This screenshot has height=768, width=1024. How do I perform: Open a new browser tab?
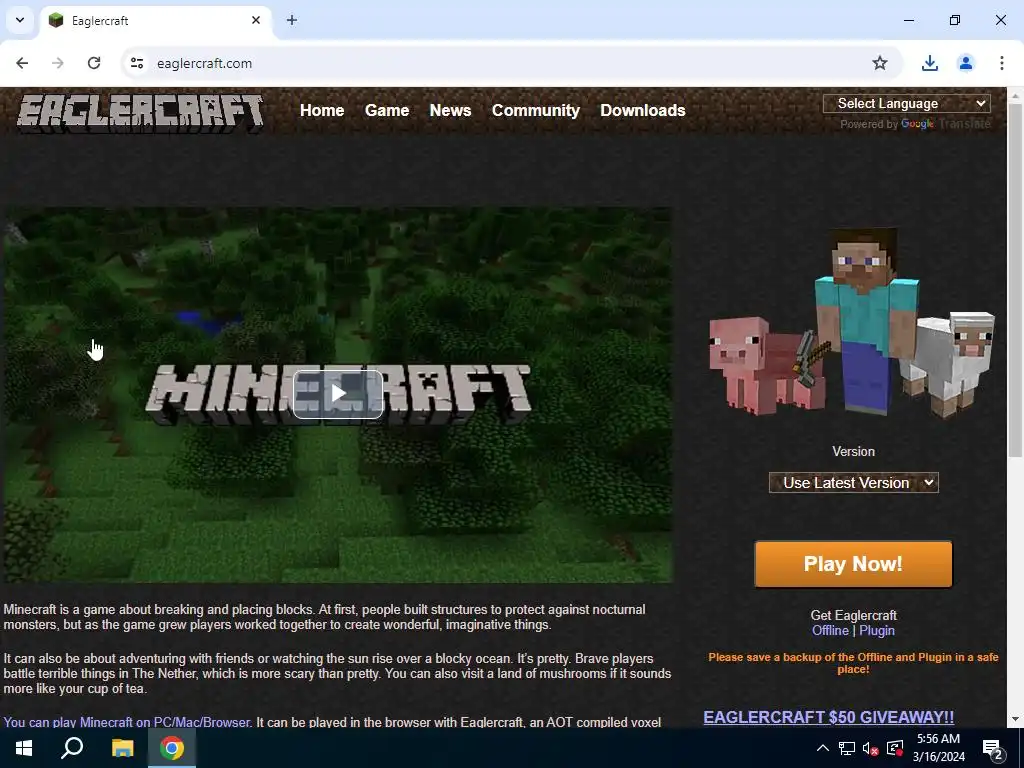[292, 20]
